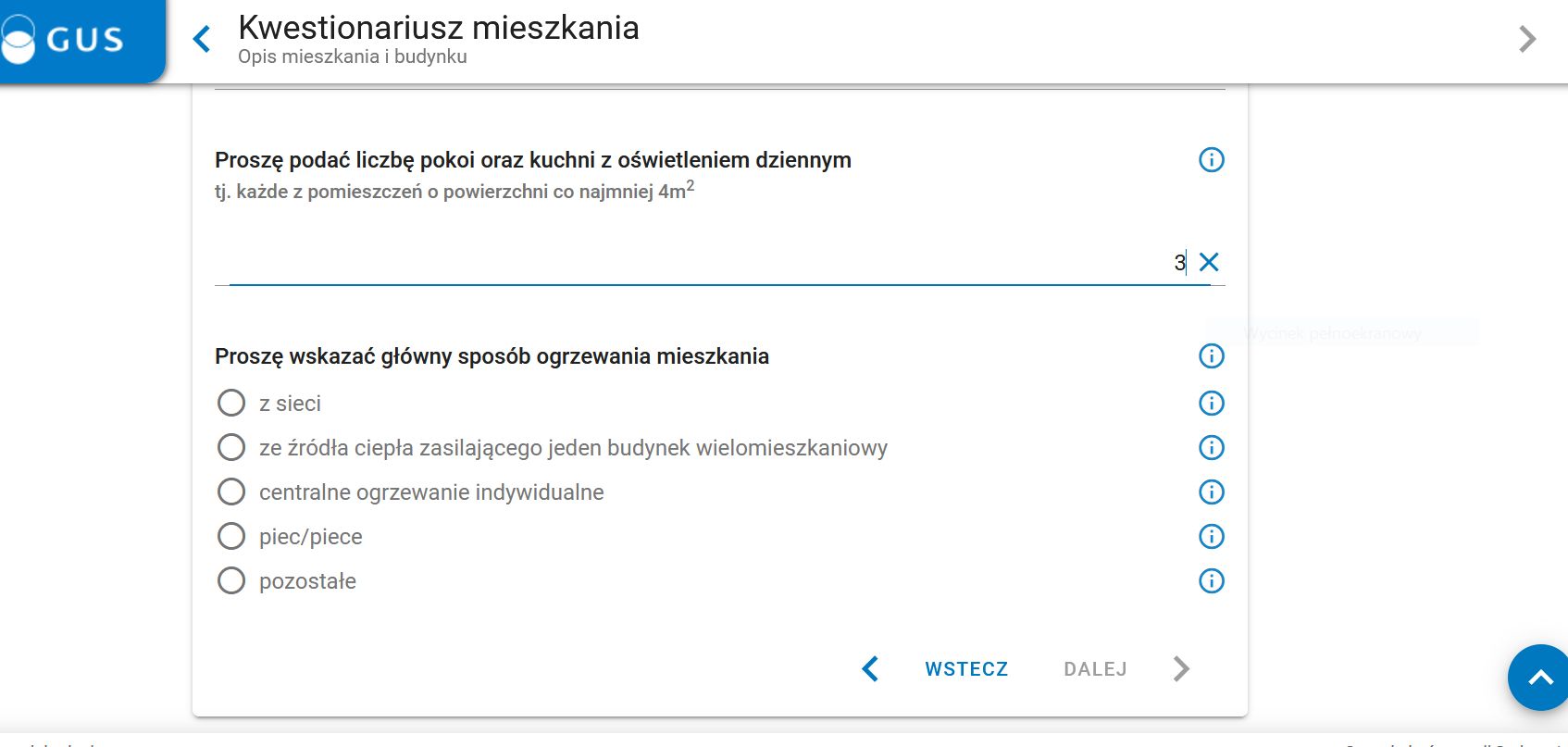This screenshot has height=747, width=1568.
Task: Open info for room count question
Action: (1211, 160)
